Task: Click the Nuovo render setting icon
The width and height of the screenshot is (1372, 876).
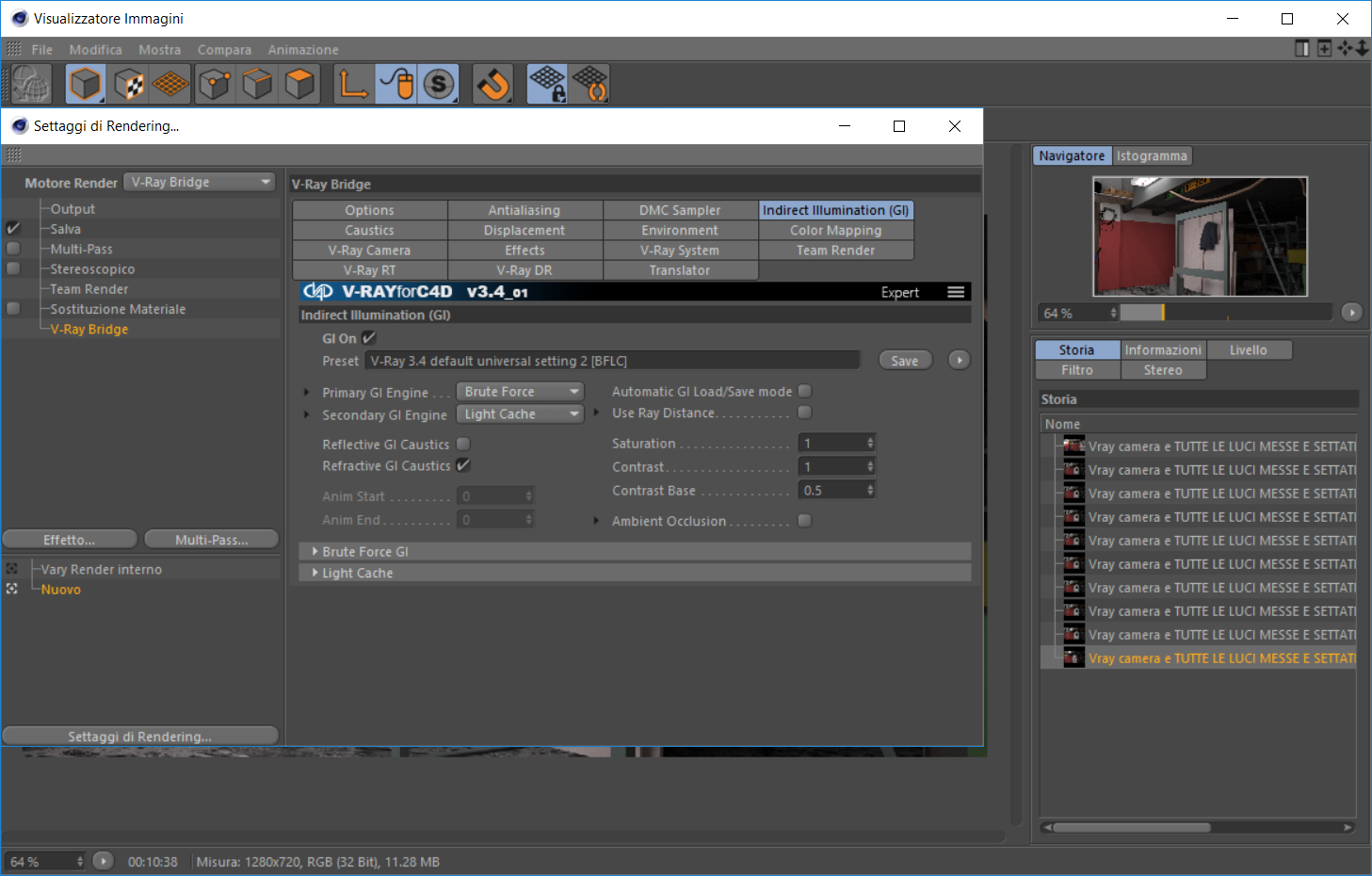Action: click(12, 589)
